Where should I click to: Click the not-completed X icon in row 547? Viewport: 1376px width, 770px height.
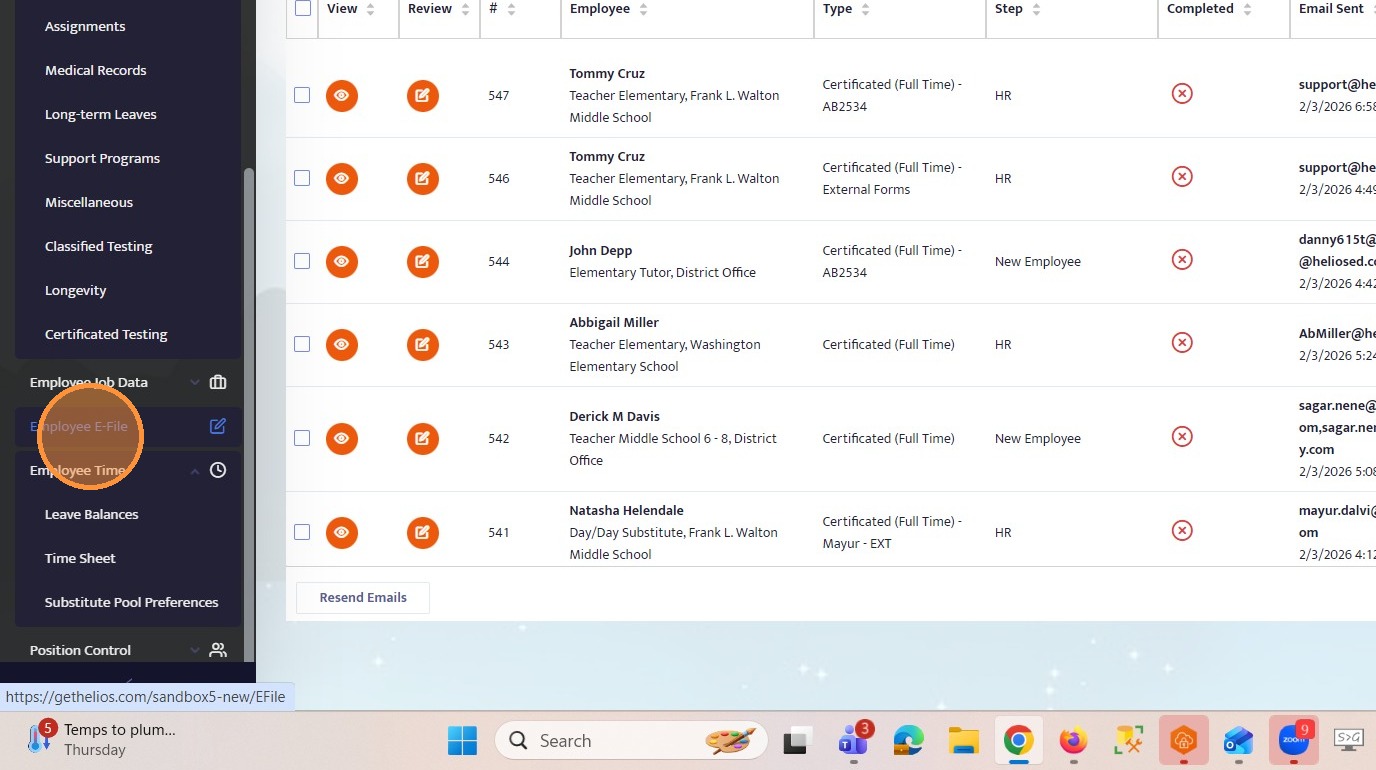coord(1182,94)
